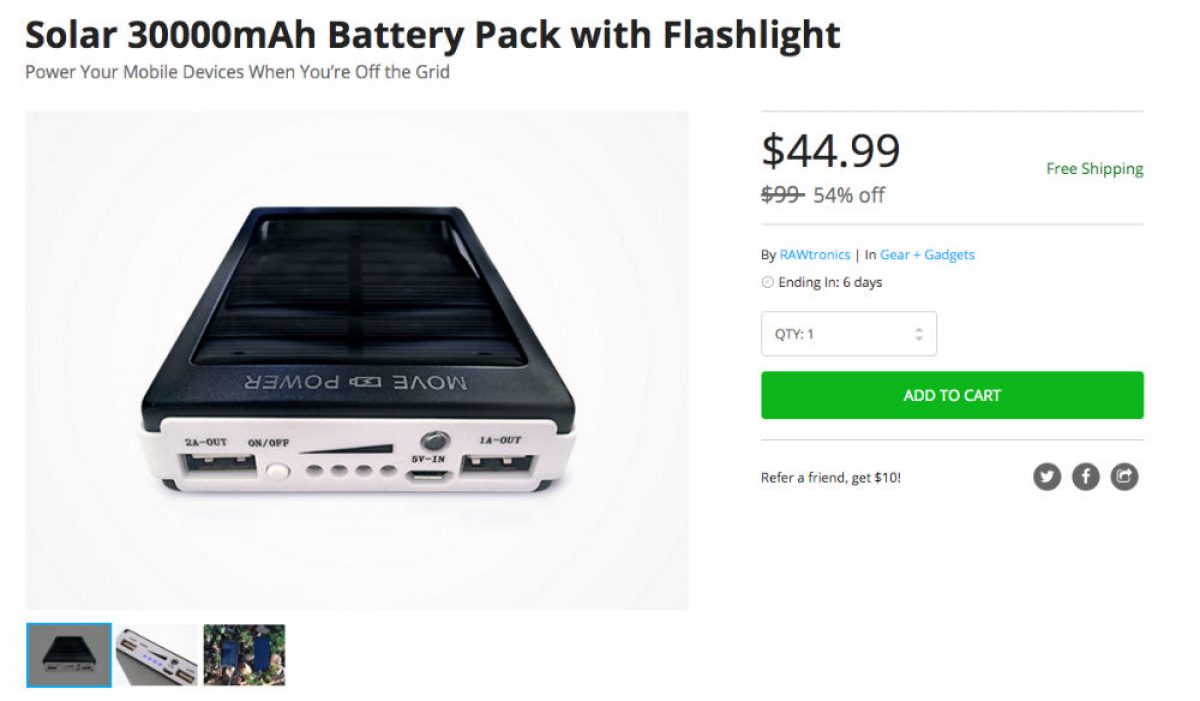Open the QTY quantity dropdown
Screen dimensions: 1200x701
[x=848, y=334]
